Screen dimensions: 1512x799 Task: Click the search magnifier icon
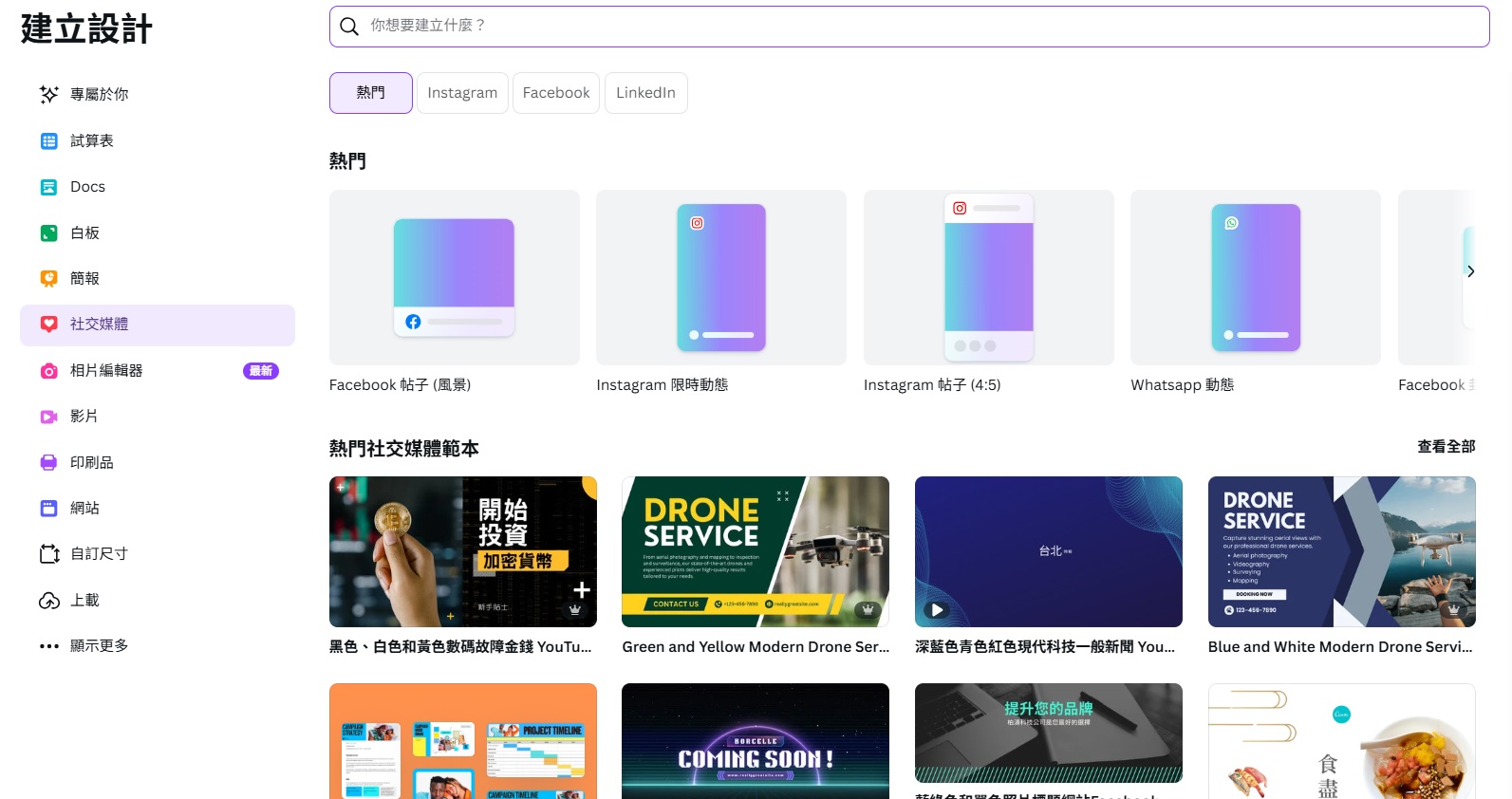349,27
